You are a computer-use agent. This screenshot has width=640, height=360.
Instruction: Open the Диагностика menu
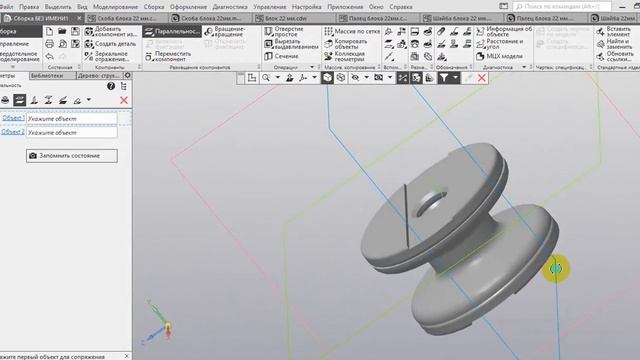[x=230, y=7]
